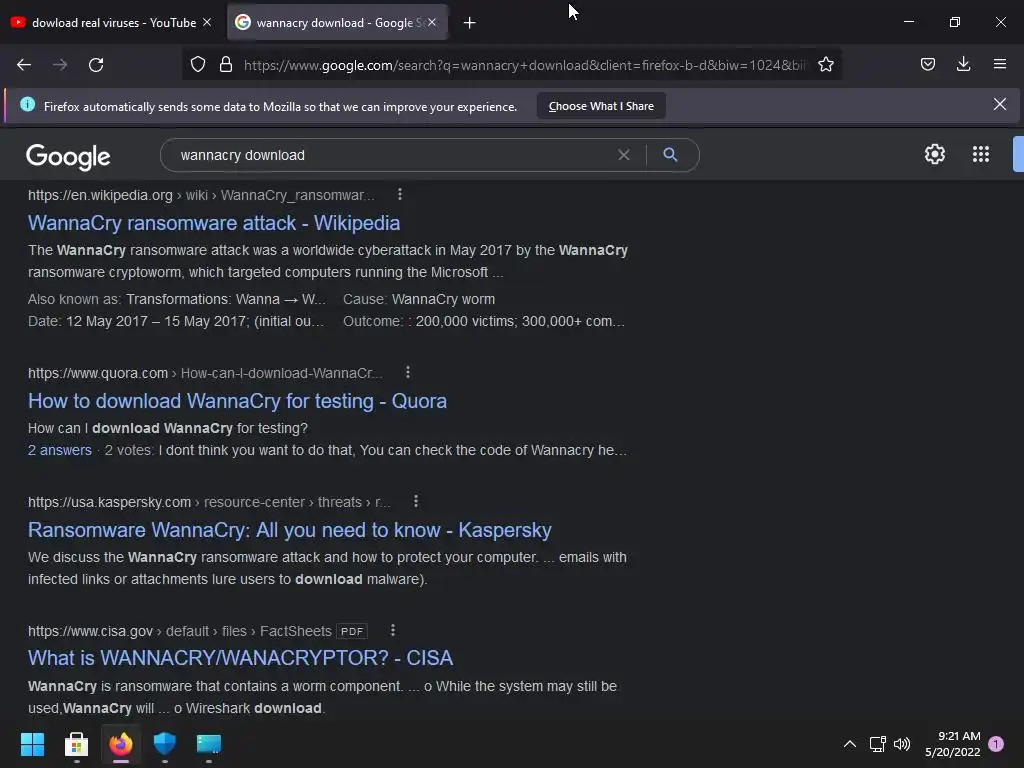Open Google quick settings gear

(x=935, y=154)
